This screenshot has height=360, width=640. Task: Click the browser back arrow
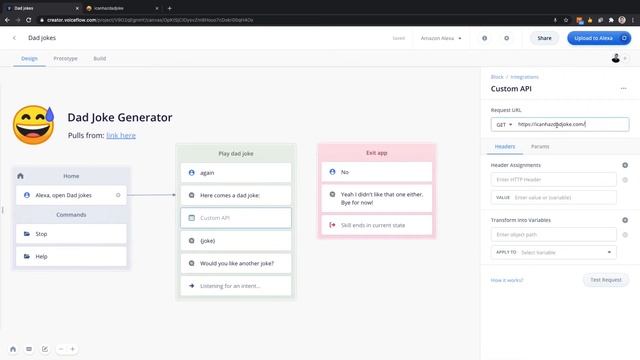7,20
